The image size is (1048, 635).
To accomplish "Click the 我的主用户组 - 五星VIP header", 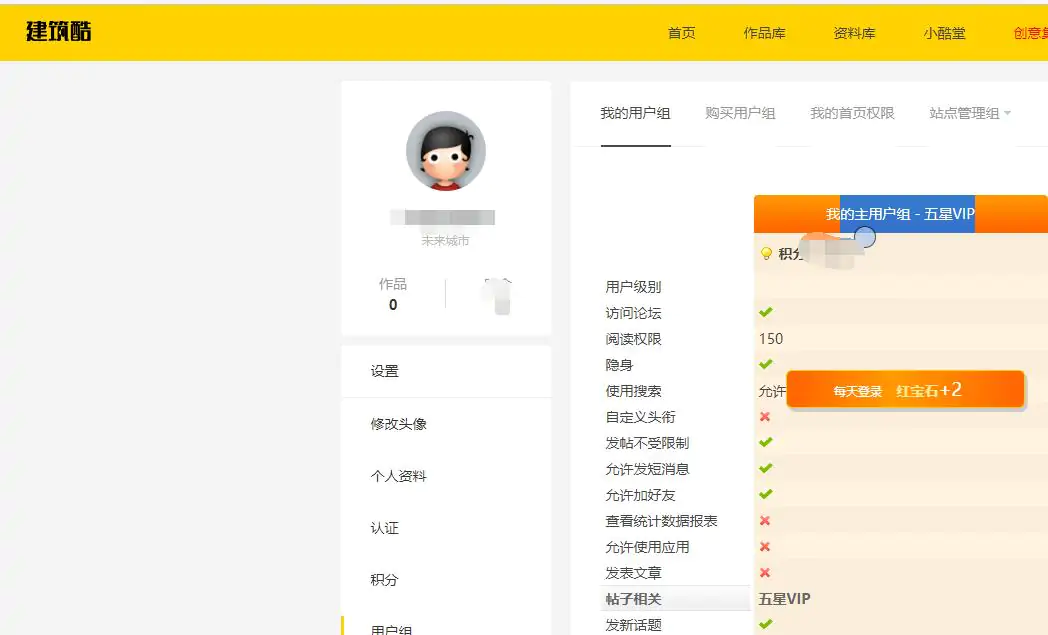I will tap(900, 214).
